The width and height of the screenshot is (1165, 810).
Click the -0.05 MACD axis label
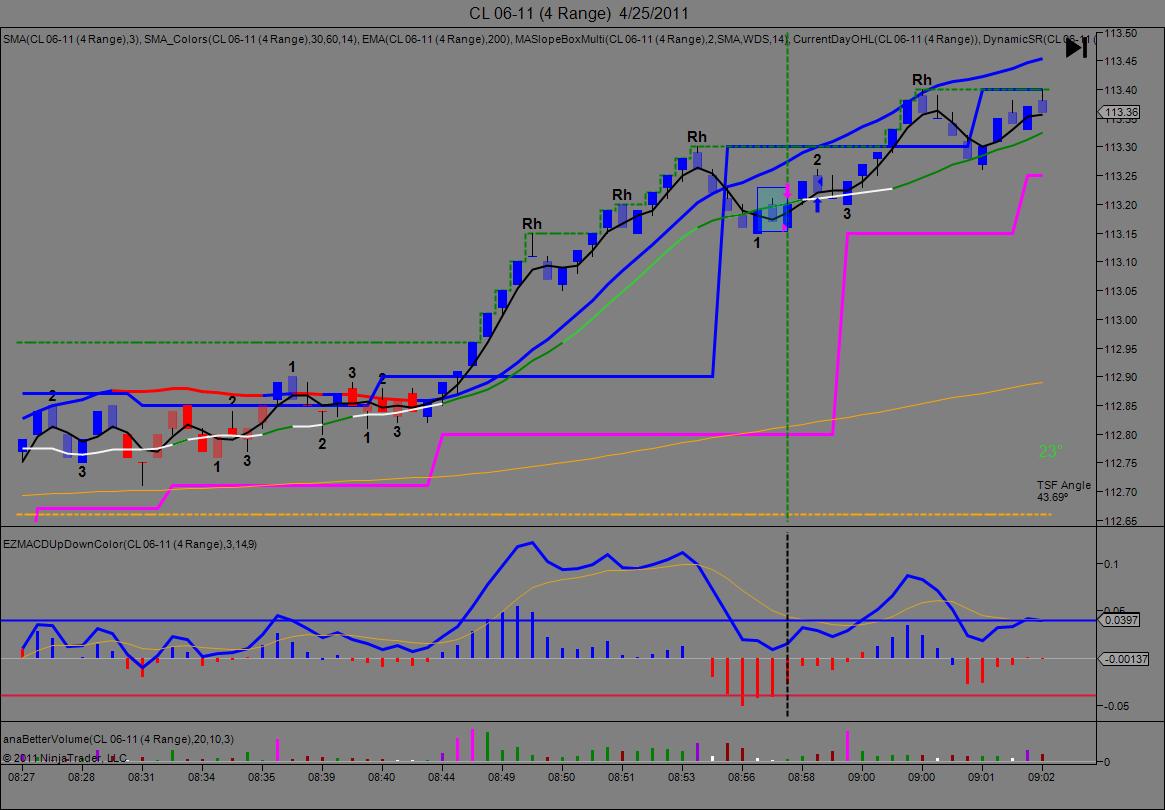tap(1116, 706)
